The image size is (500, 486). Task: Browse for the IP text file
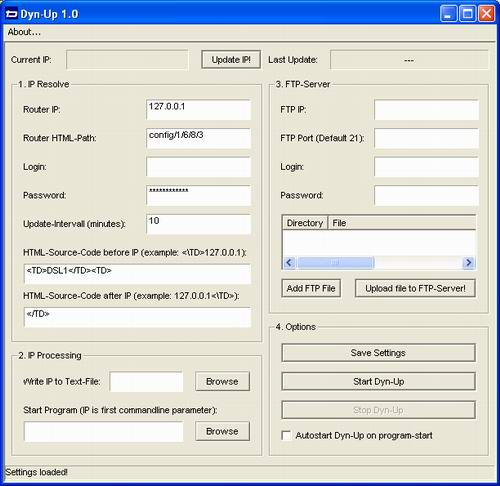point(222,381)
